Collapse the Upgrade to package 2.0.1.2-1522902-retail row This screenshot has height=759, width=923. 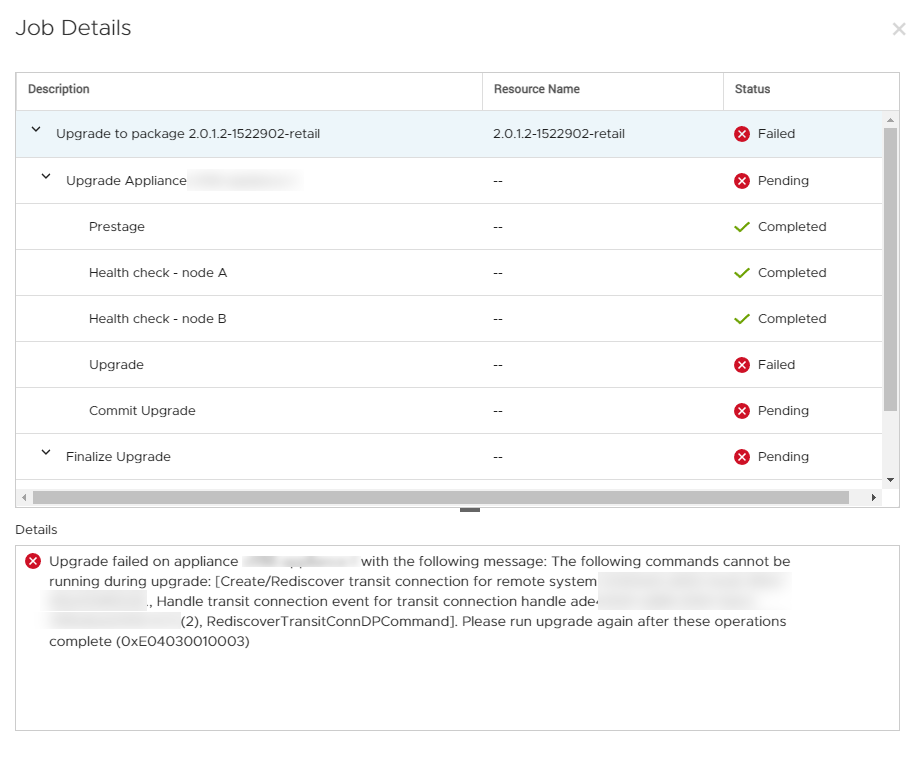click(36, 131)
